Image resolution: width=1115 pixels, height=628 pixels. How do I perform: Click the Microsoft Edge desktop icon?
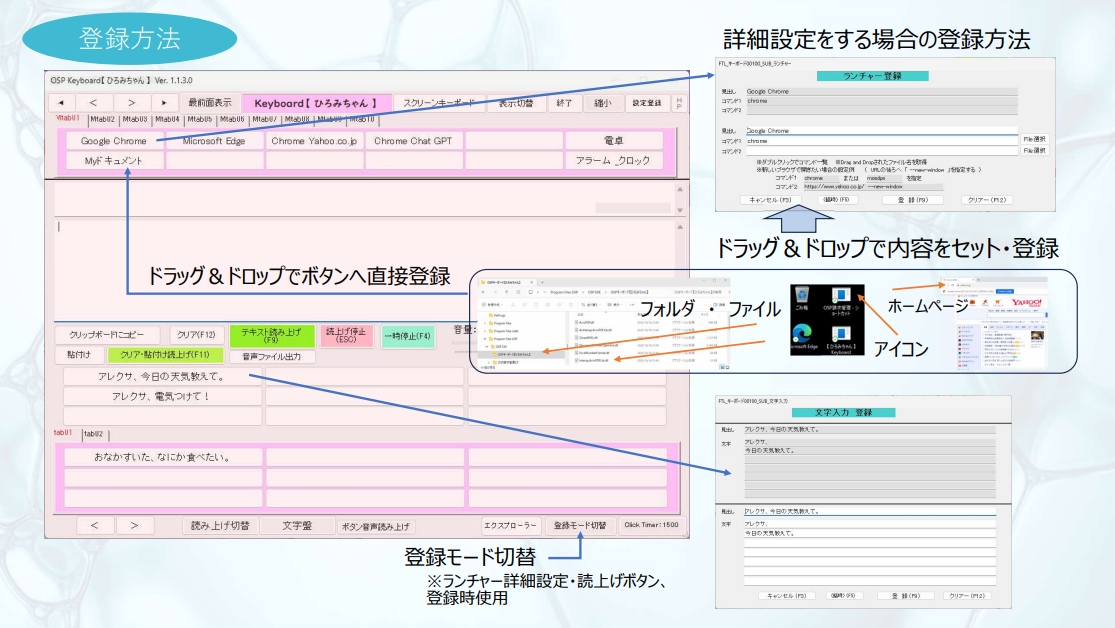coord(803,337)
